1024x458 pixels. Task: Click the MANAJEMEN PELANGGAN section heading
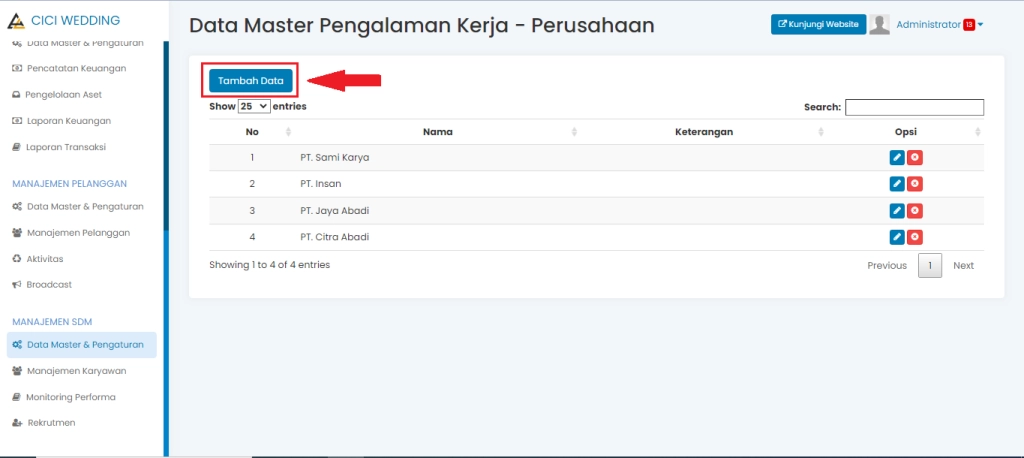pos(69,184)
